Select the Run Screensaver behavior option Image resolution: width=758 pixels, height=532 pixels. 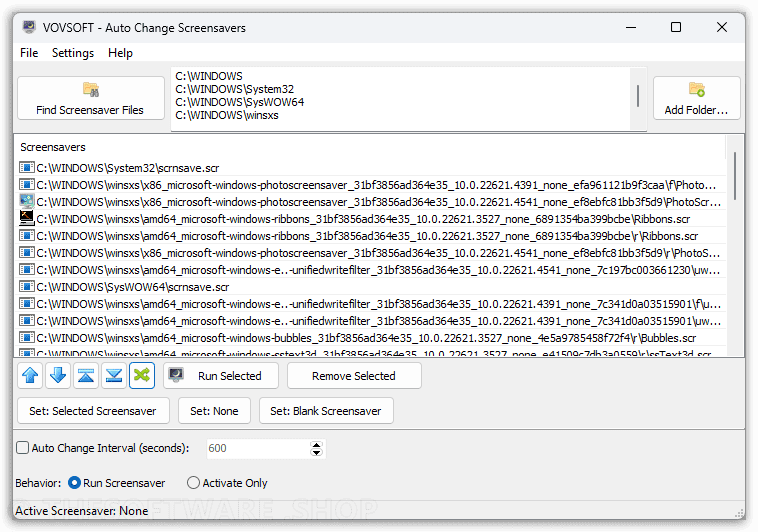tap(74, 483)
